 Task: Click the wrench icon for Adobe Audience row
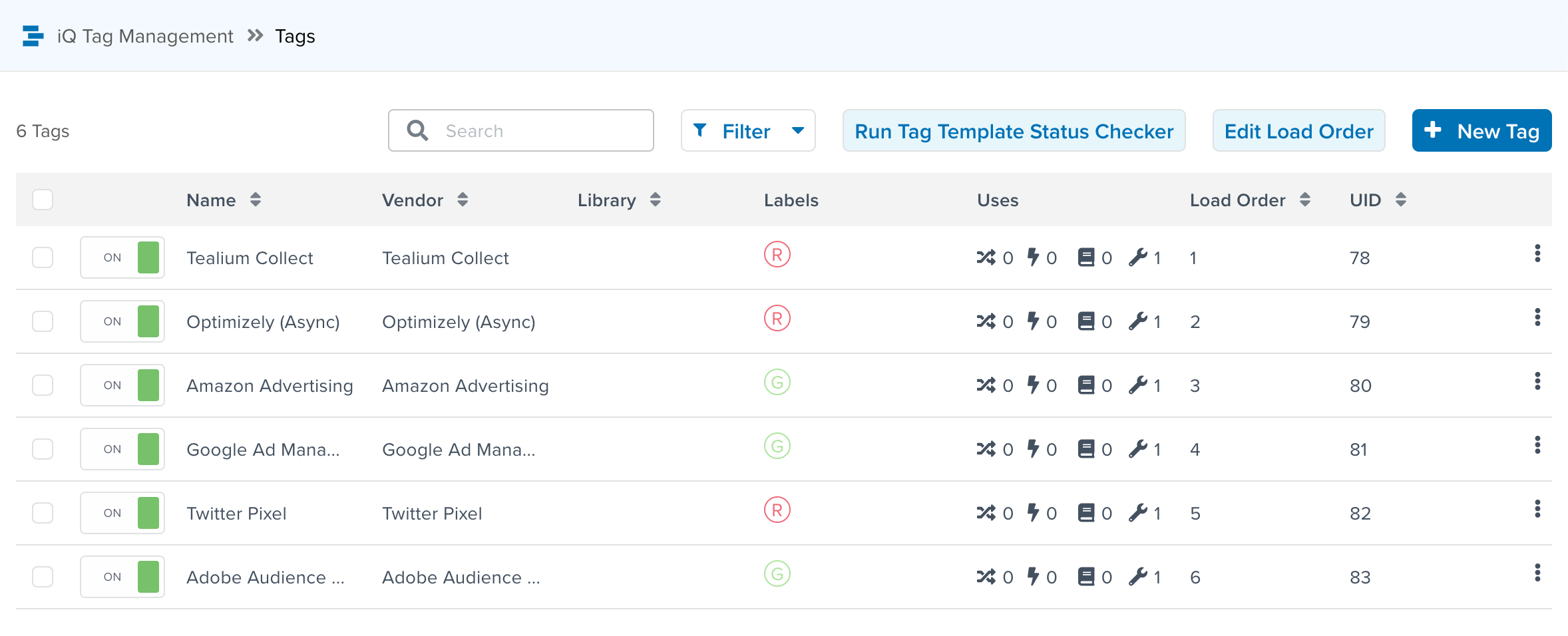pos(1138,577)
